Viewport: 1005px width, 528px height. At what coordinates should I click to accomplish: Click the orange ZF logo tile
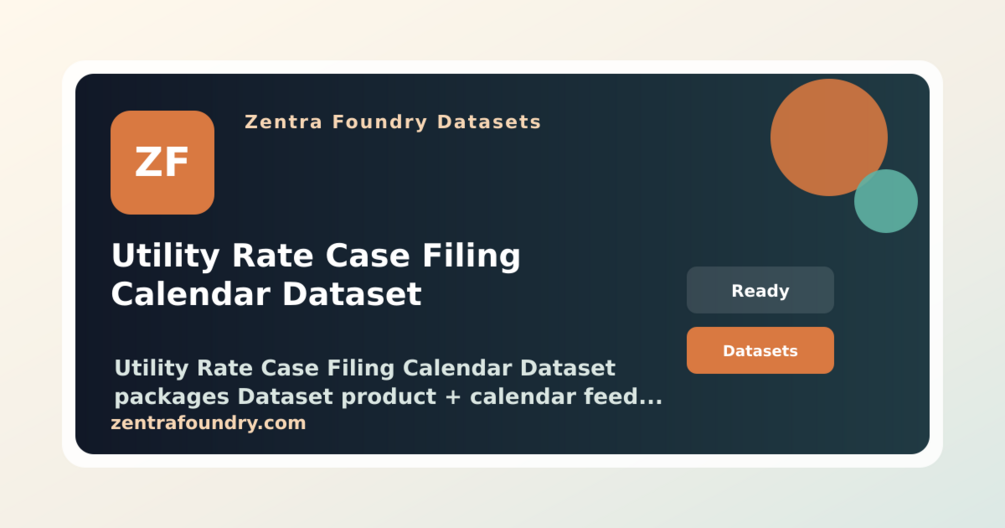click(162, 162)
